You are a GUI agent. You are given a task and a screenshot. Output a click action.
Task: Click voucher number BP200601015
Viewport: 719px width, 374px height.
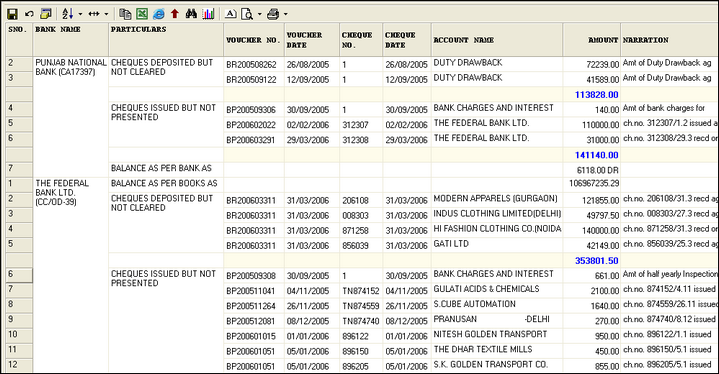(x=251, y=336)
